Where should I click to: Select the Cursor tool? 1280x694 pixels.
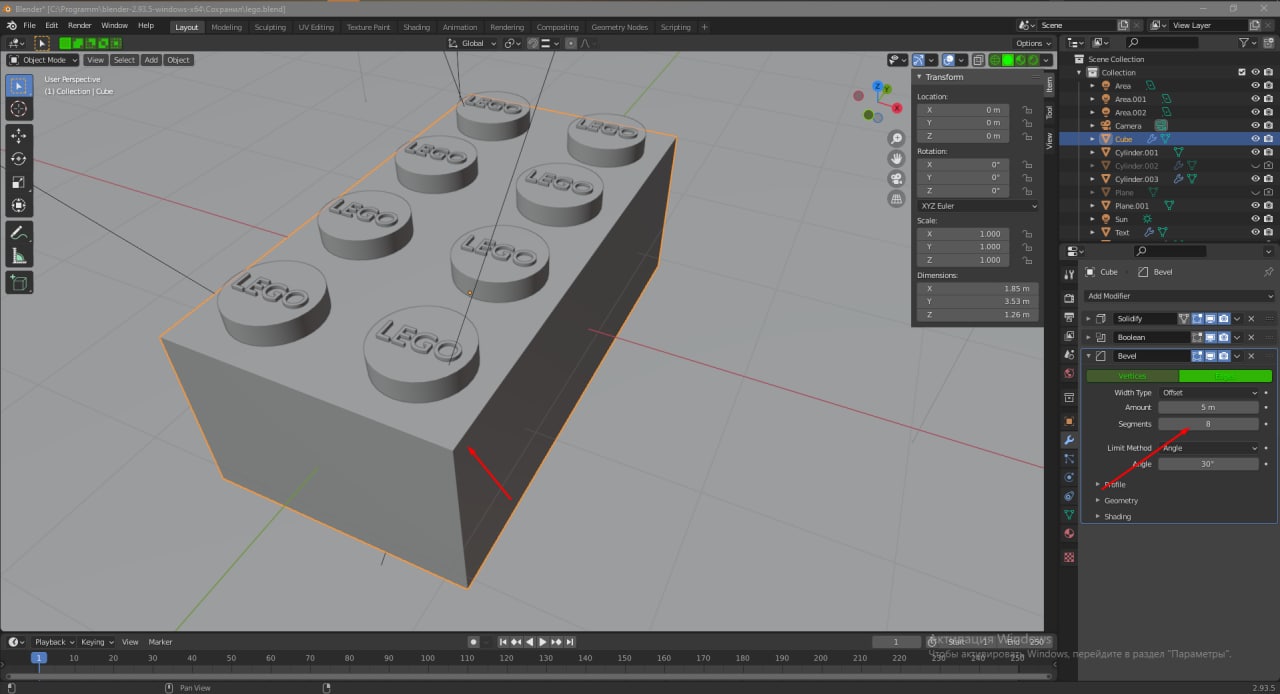pyautogui.click(x=19, y=109)
